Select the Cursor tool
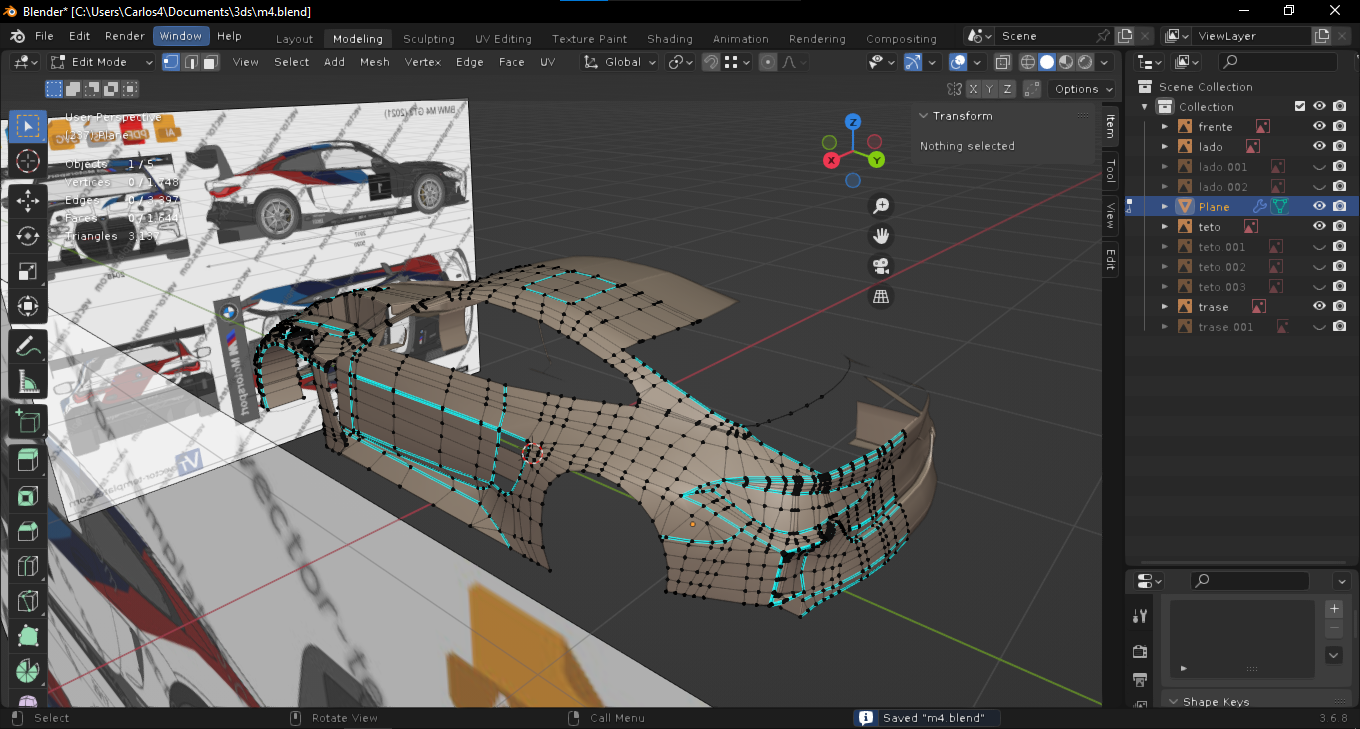This screenshot has height=729, width=1360. click(28, 161)
